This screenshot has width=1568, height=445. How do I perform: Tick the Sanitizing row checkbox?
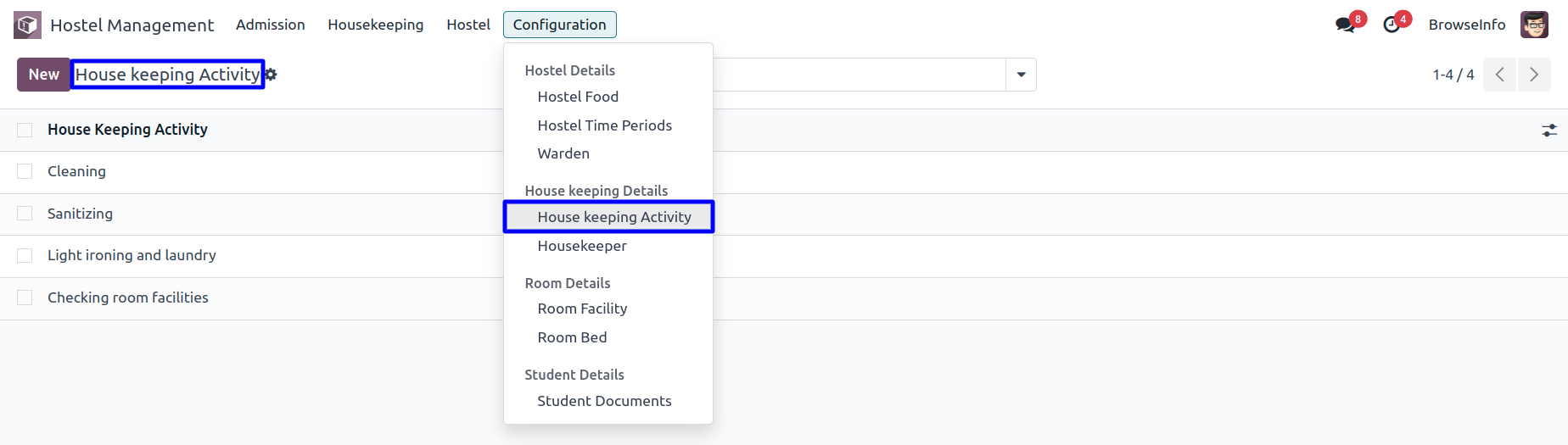[25, 214]
